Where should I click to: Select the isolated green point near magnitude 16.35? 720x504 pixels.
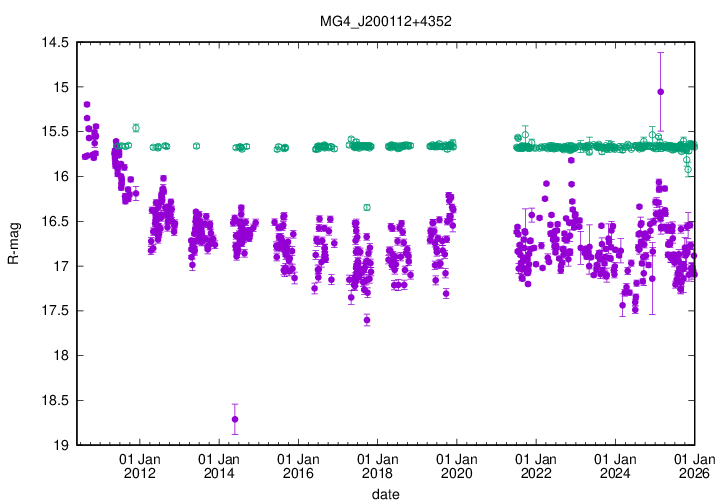coord(367,207)
